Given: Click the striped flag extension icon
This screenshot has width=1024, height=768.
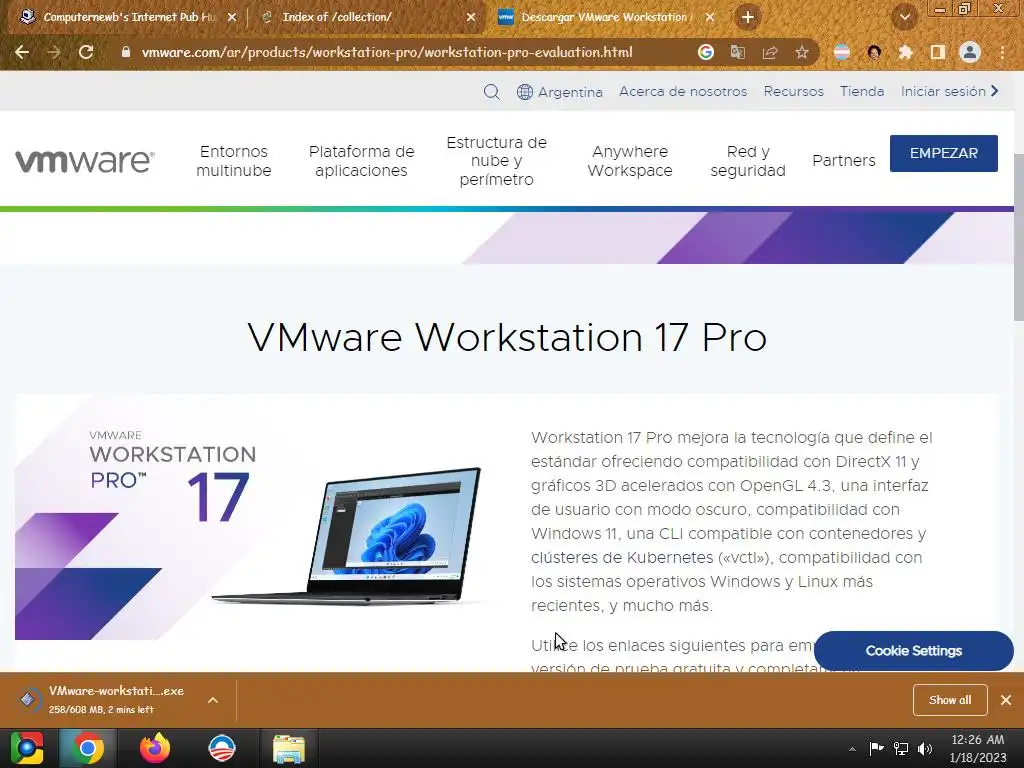Looking at the screenshot, I should 842,52.
